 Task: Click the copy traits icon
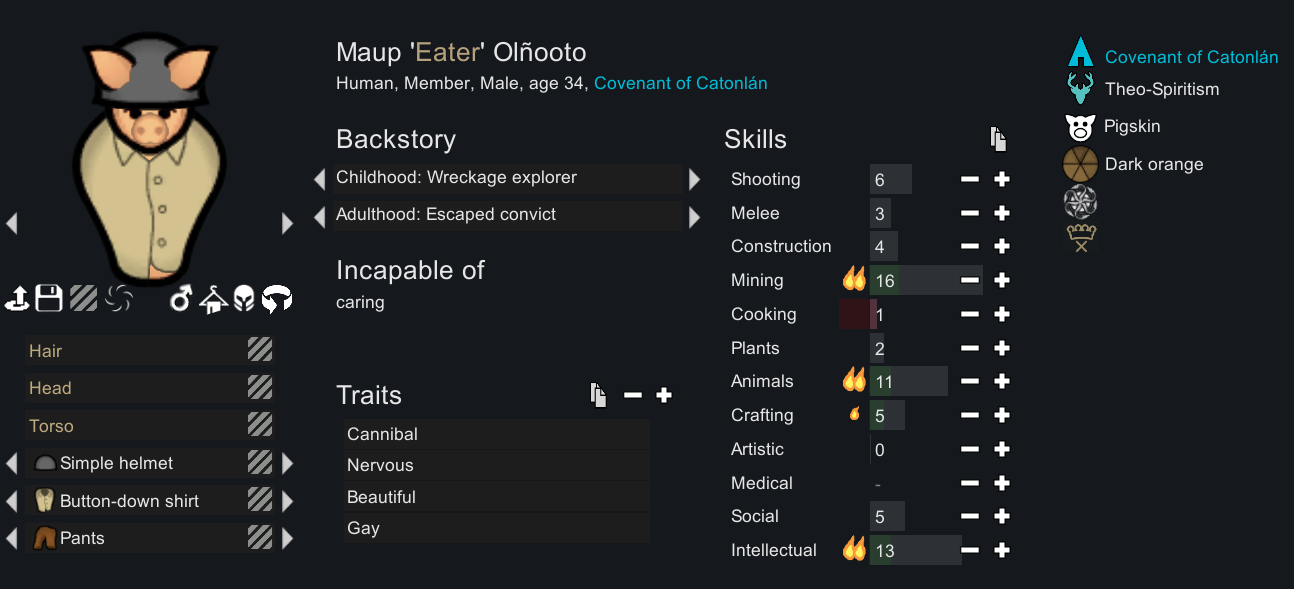[x=598, y=395]
